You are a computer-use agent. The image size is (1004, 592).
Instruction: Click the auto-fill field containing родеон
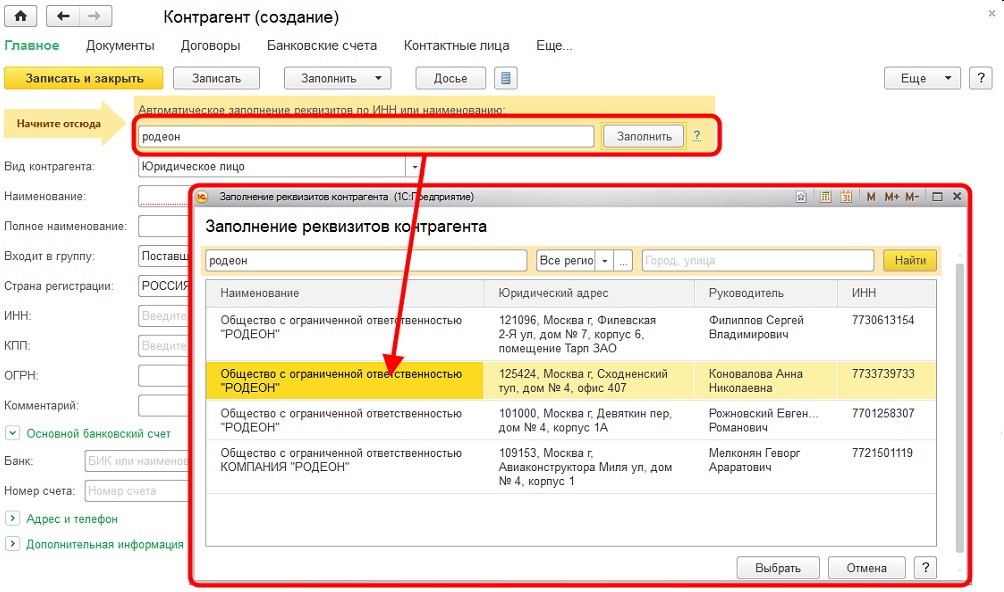tap(366, 136)
